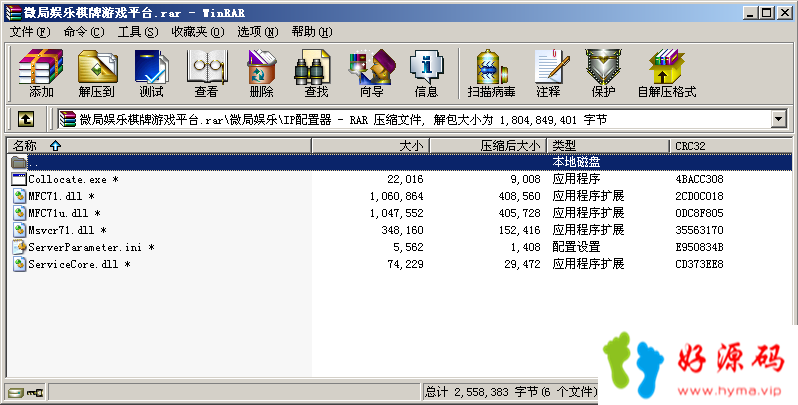Image resolution: width=798 pixels, height=405 pixels.
Task: Open the 收藏夹(O) menu
Action: (x=198, y=32)
